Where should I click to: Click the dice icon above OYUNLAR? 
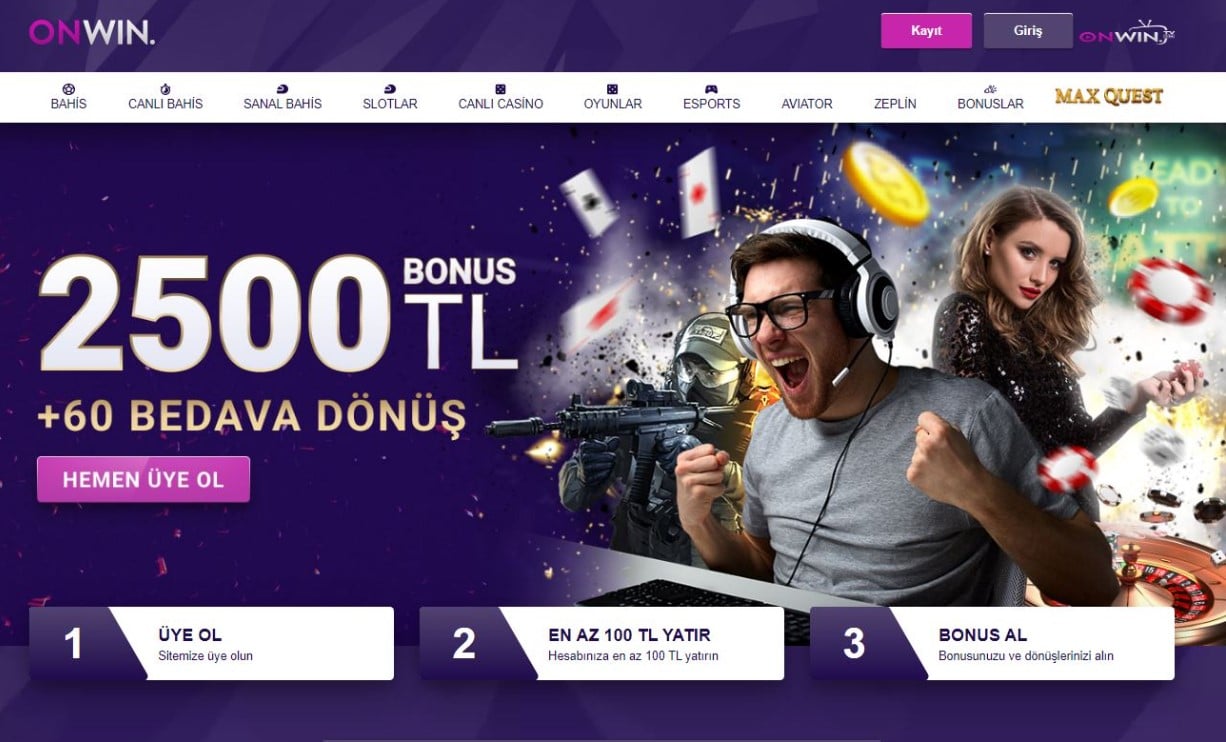tap(612, 89)
